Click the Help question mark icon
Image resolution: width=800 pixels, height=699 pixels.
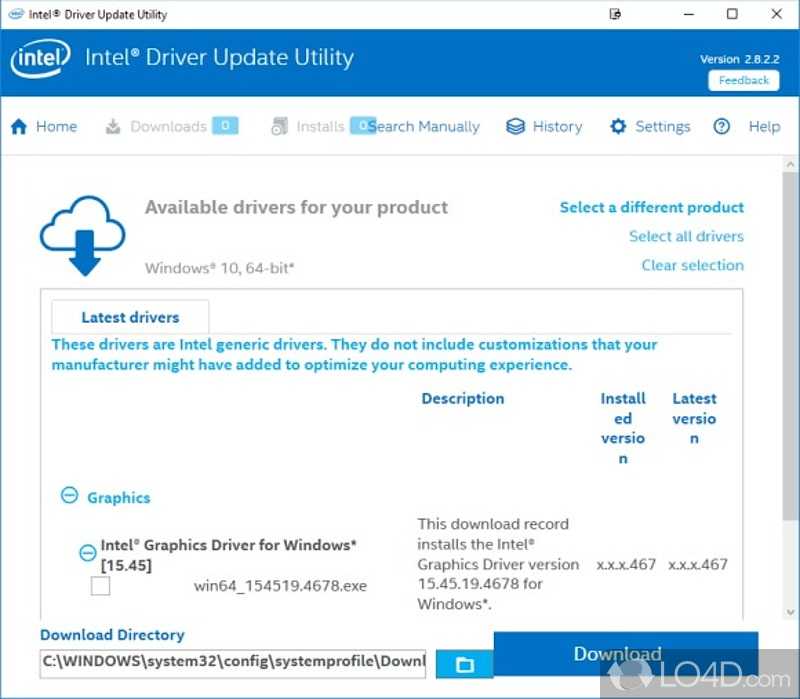pyautogui.click(x=721, y=127)
